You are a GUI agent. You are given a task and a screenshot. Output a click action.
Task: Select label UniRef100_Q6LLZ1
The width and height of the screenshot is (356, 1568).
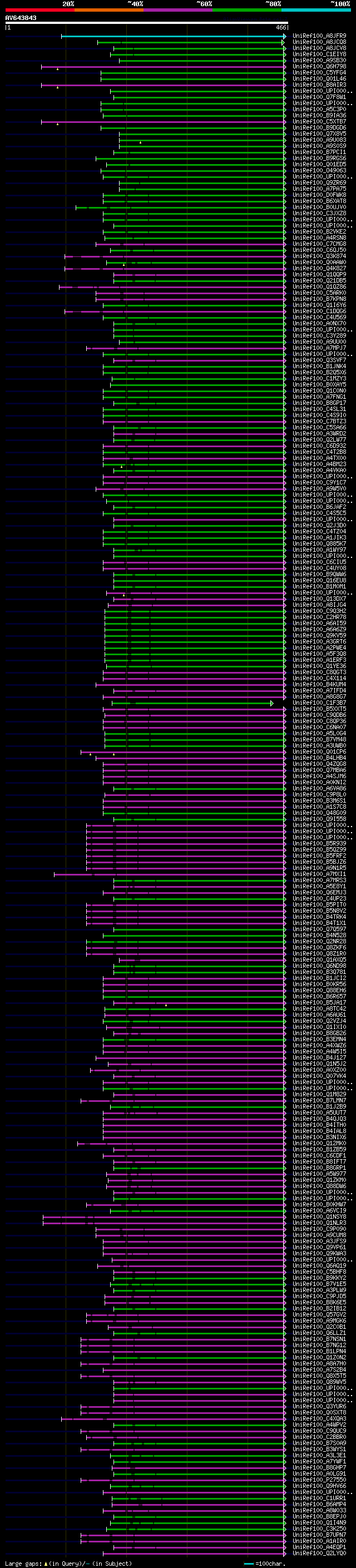[319, 1333]
